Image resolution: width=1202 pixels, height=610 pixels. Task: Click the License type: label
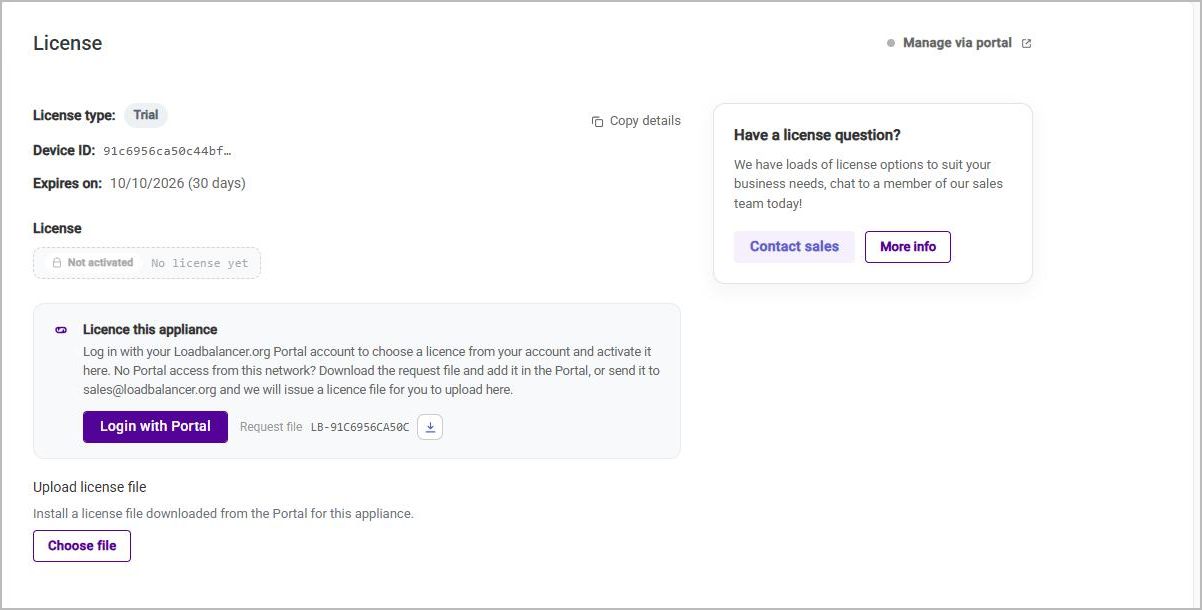click(x=74, y=115)
